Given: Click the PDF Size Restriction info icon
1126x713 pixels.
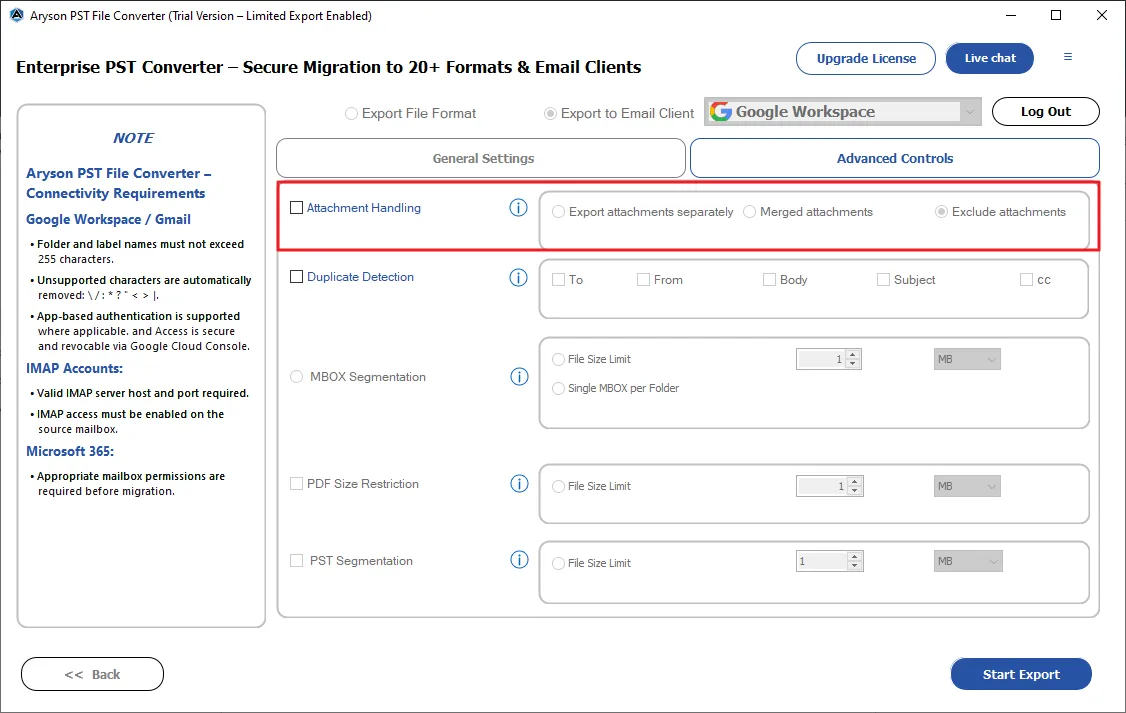Looking at the screenshot, I should tap(519, 483).
